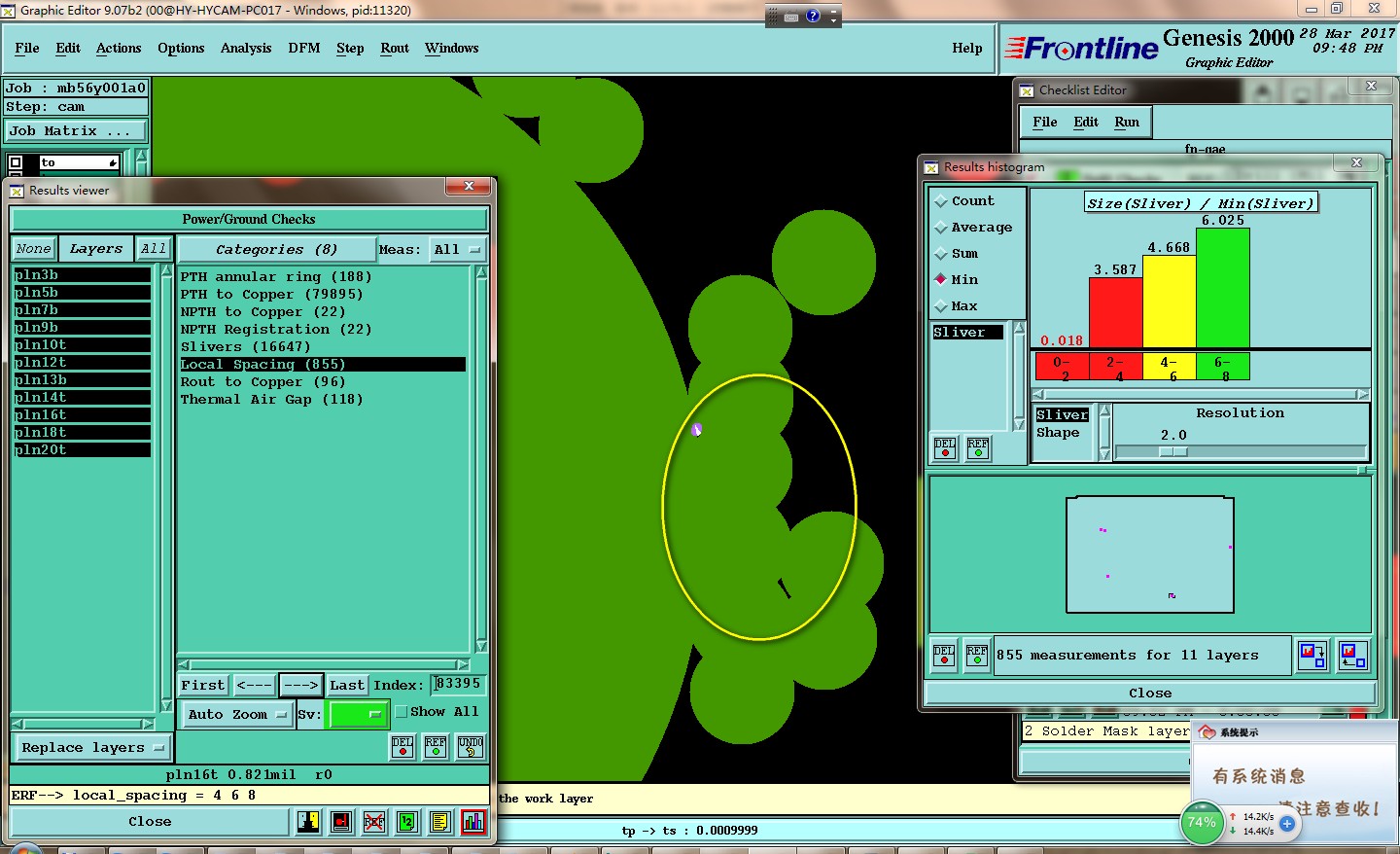Click the 74% green circle indicator

[x=1202, y=823]
